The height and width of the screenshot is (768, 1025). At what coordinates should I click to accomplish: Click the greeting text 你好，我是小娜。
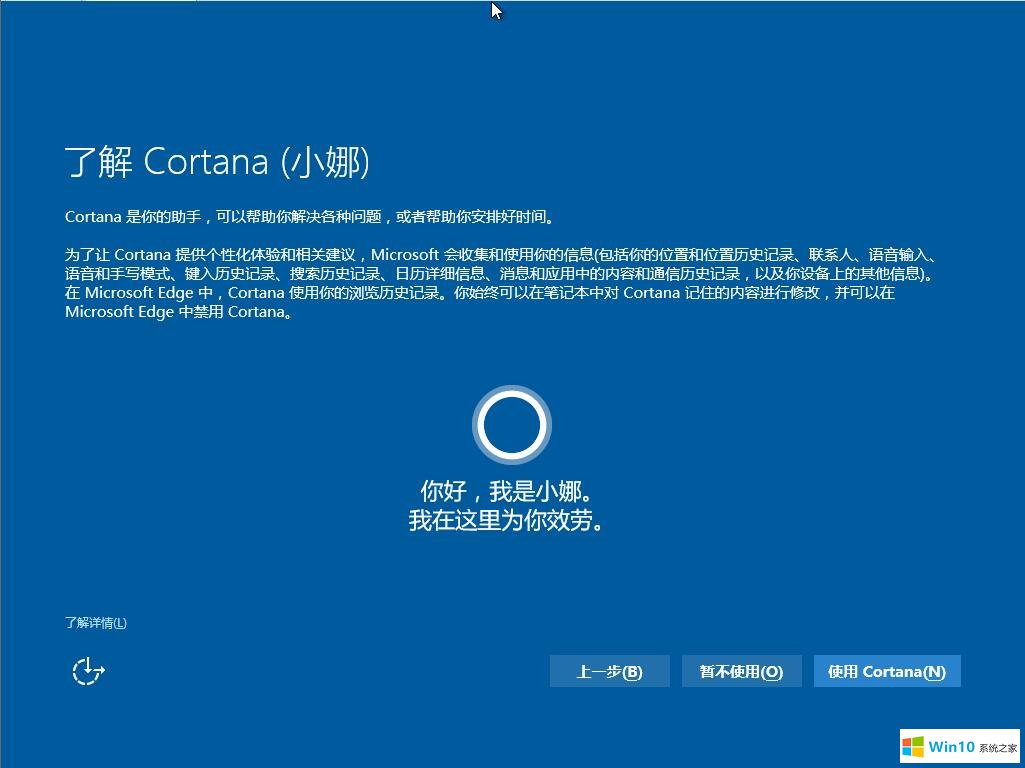click(507, 490)
